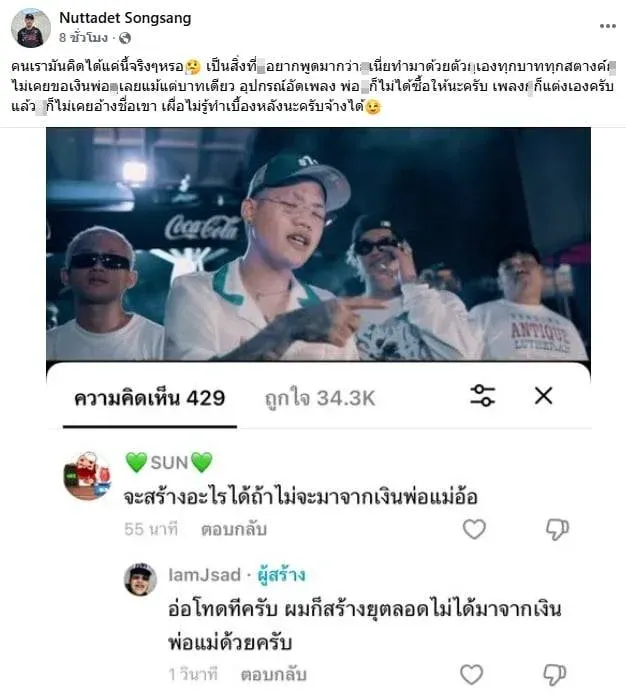Open Nuttadet Songsang's profile picture
Viewport: 626px width, 697px height.
(x=31, y=28)
